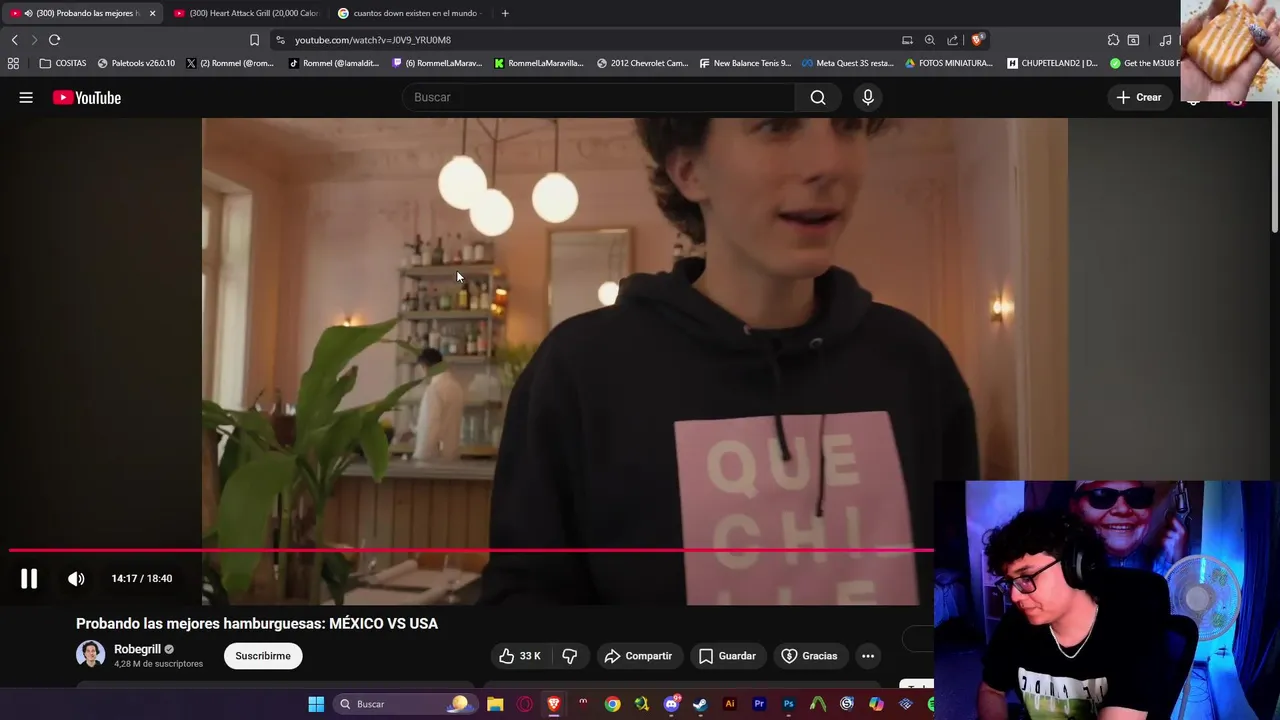The width and height of the screenshot is (1280, 720).
Task: Open File Explorer from taskbar
Action: [x=495, y=704]
